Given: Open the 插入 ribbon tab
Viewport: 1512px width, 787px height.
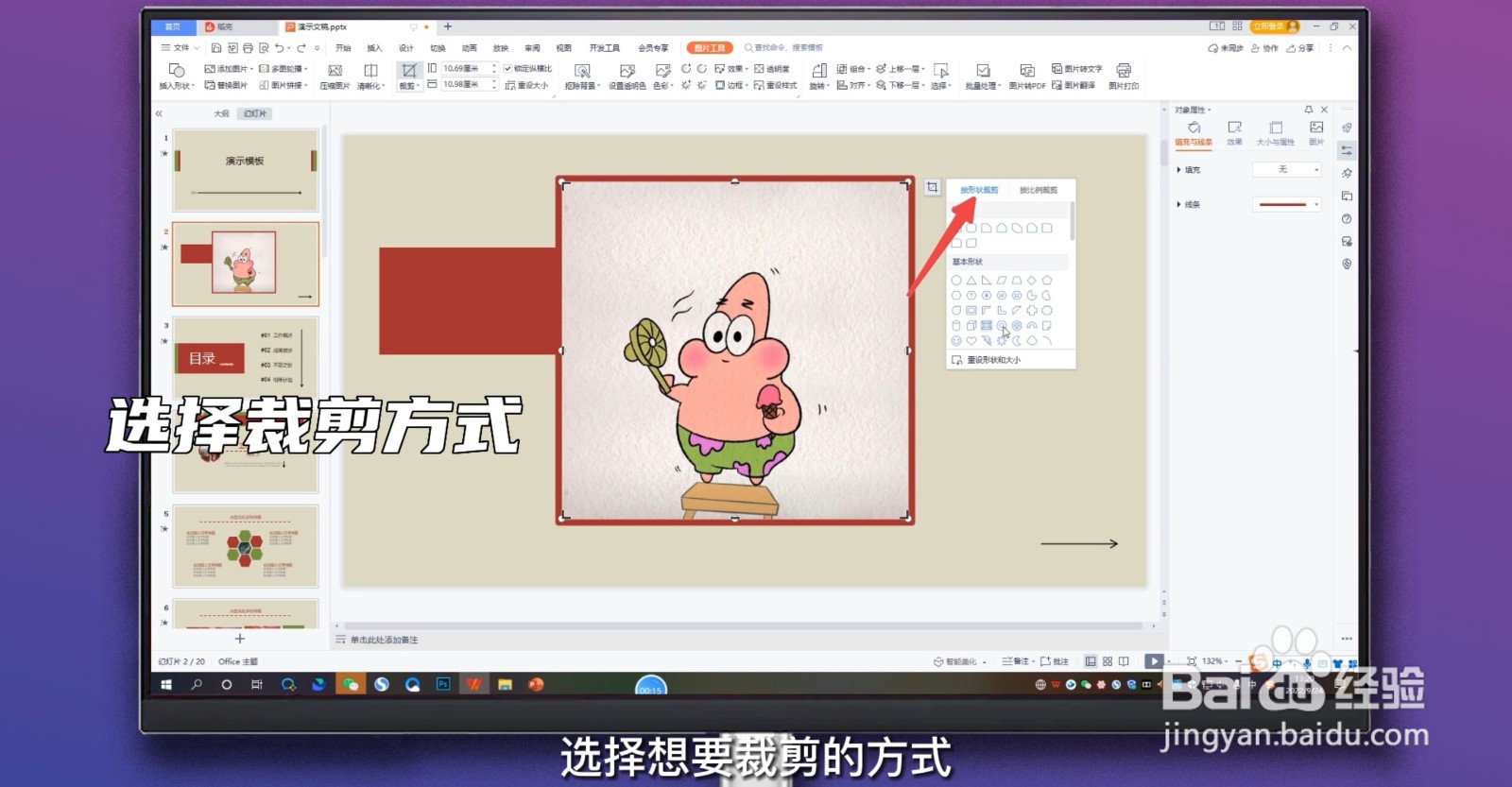Looking at the screenshot, I should coord(374,48).
